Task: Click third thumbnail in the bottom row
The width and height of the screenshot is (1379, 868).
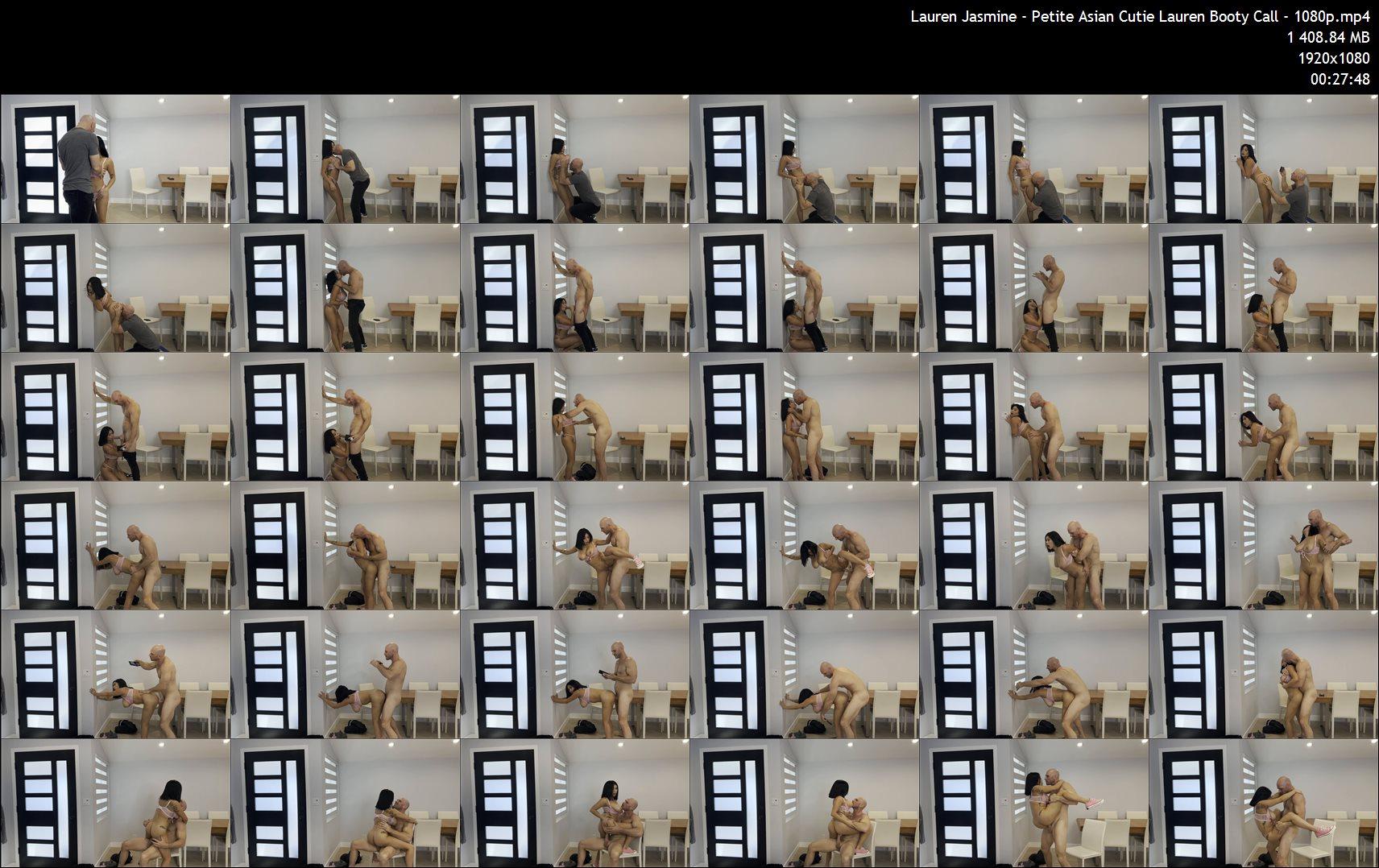Action: 574,803
